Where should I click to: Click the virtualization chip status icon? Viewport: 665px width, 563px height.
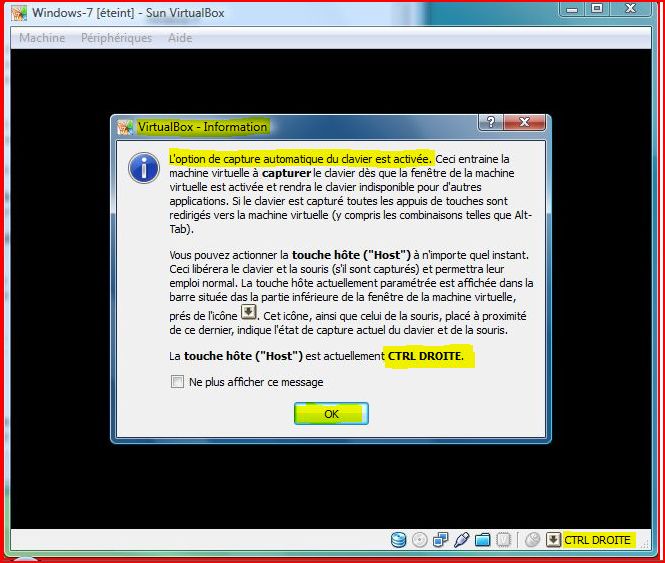coord(503,540)
